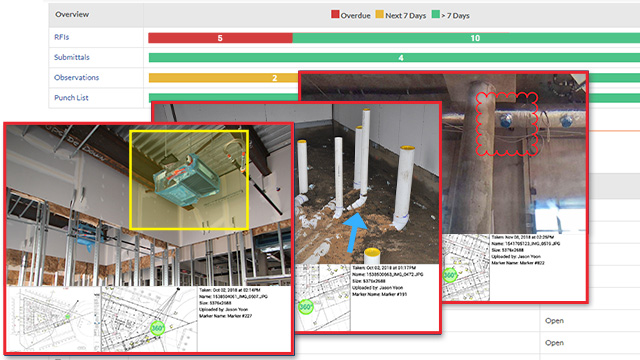
Task: Click the small site plan thumbnail in front card
Action: 53,319
